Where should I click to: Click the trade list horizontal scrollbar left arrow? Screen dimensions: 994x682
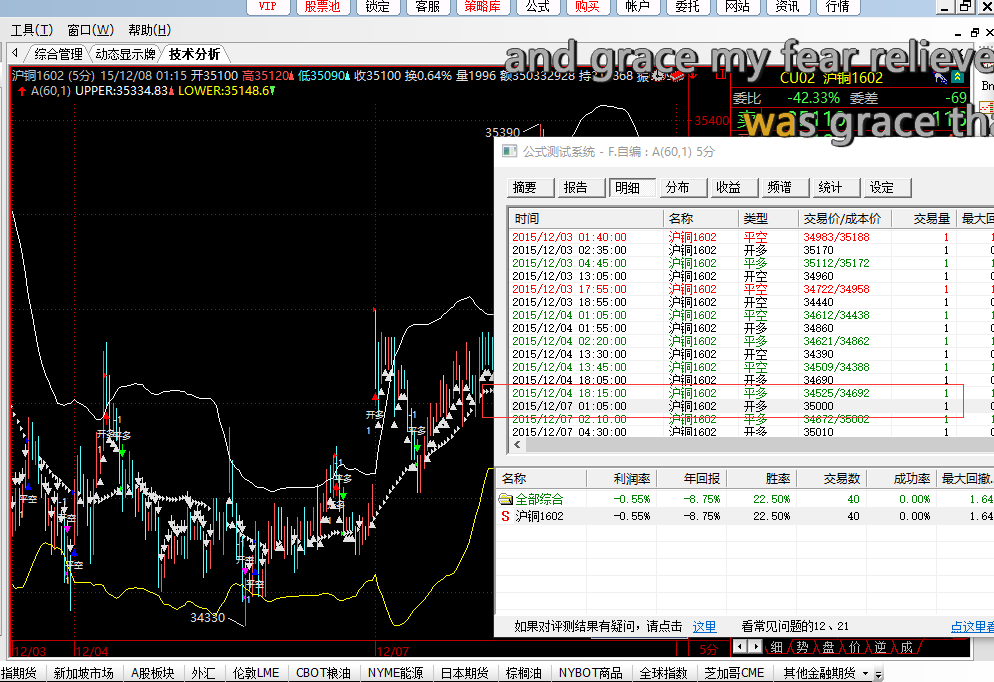[x=517, y=445]
